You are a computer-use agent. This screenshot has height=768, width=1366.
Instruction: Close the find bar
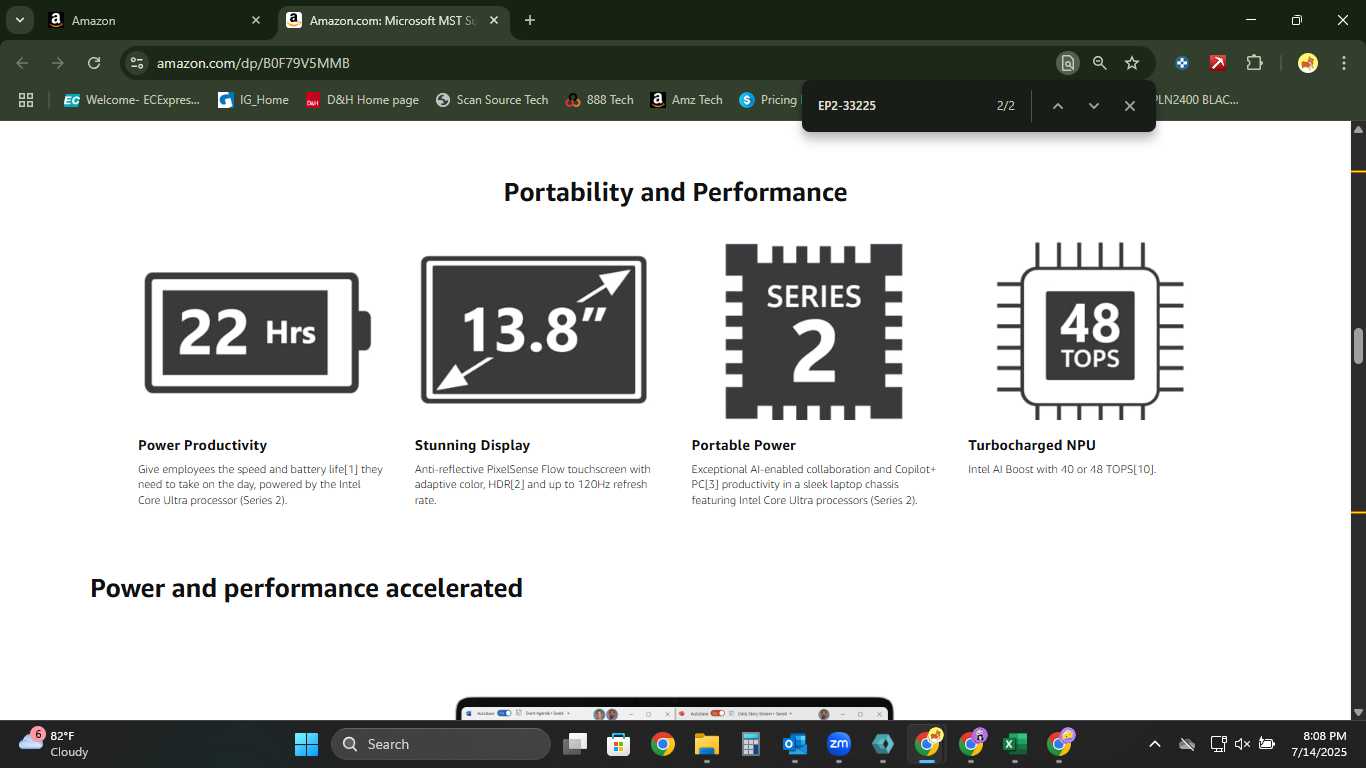pos(1129,106)
